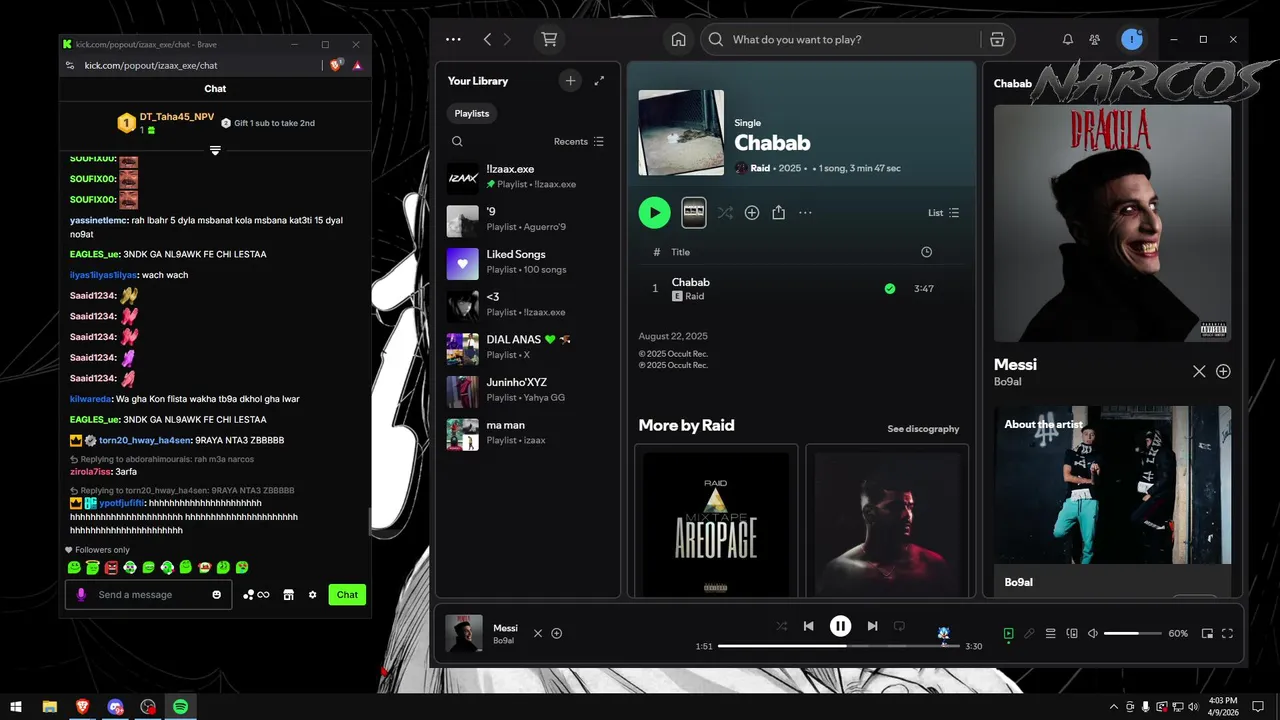Pause the Messi track
This screenshot has width=1280, height=720.
point(840,626)
